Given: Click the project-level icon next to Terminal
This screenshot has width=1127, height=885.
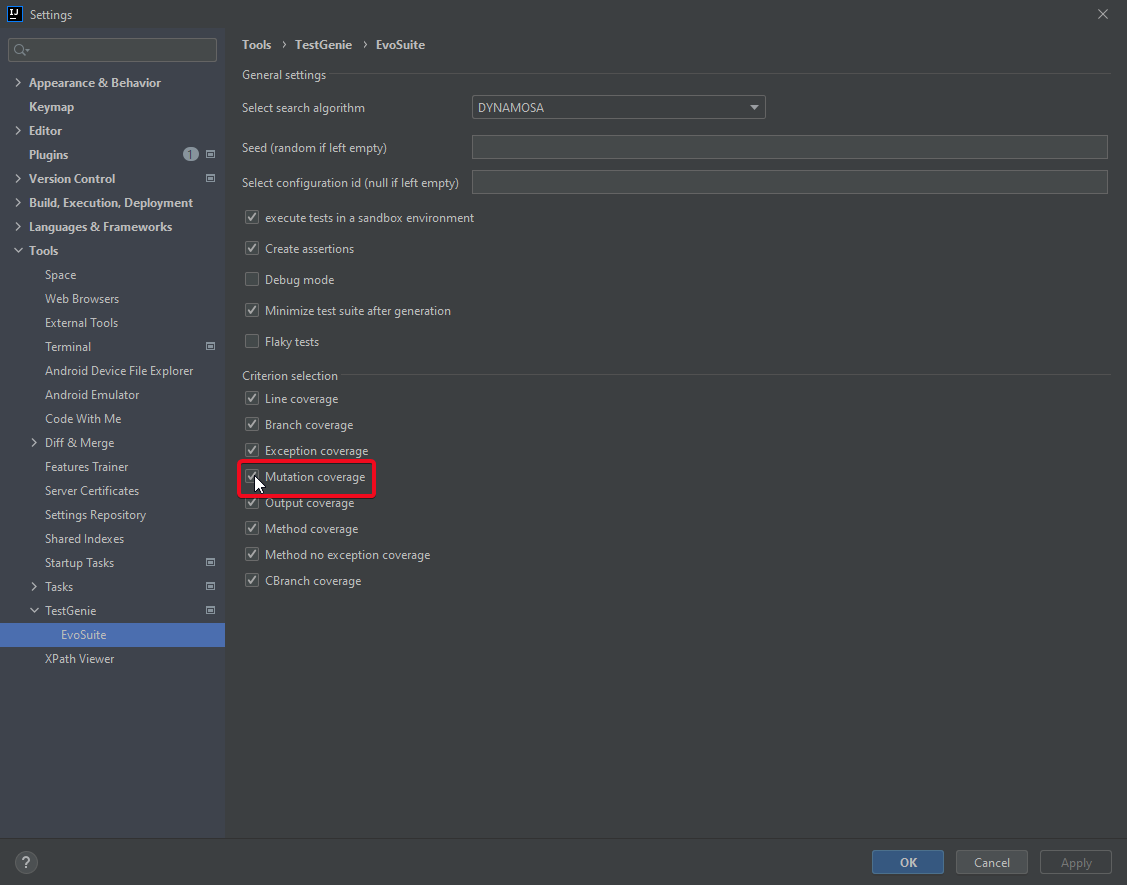Looking at the screenshot, I should coord(211,347).
